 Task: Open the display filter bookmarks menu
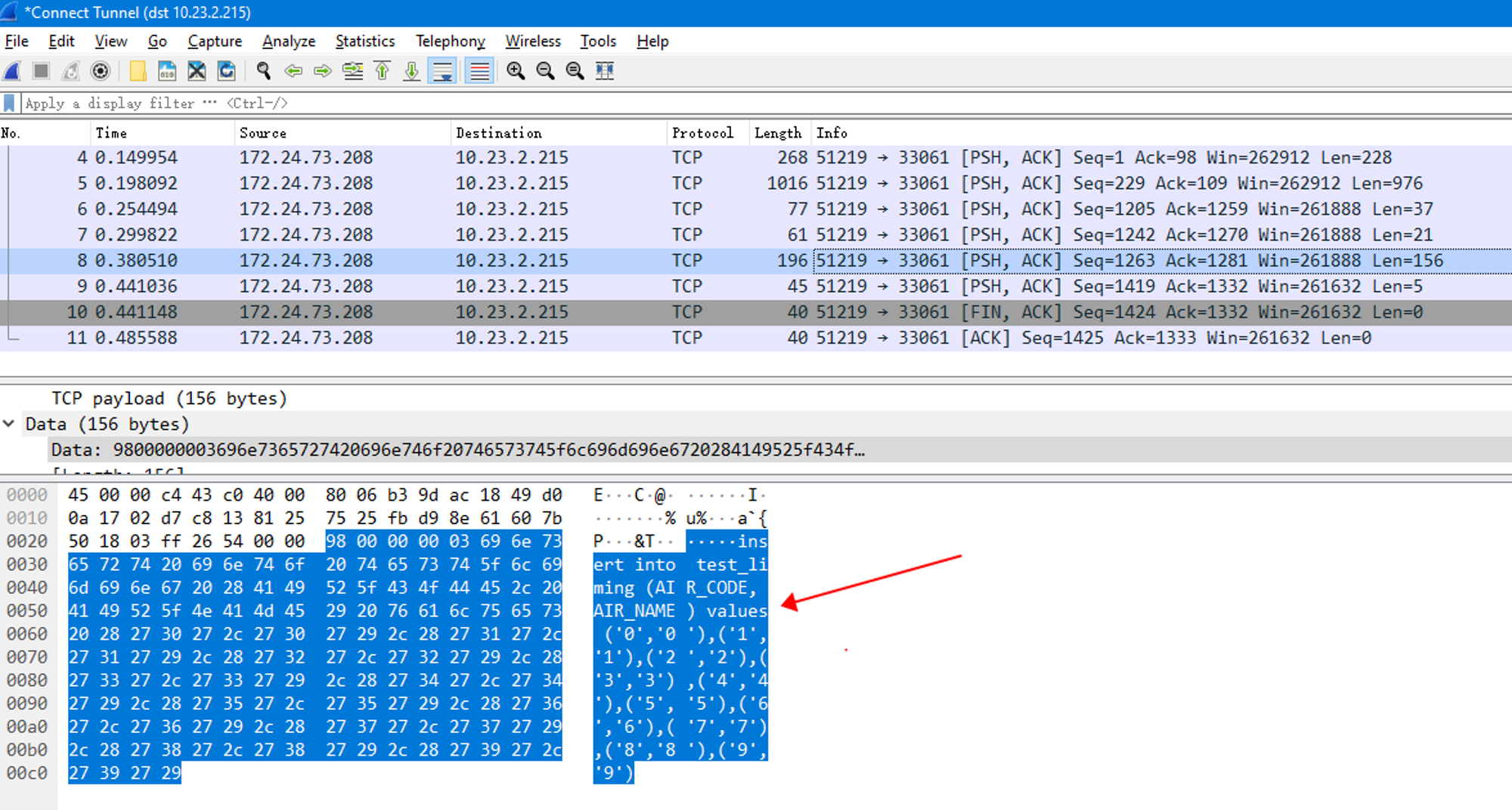point(8,103)
